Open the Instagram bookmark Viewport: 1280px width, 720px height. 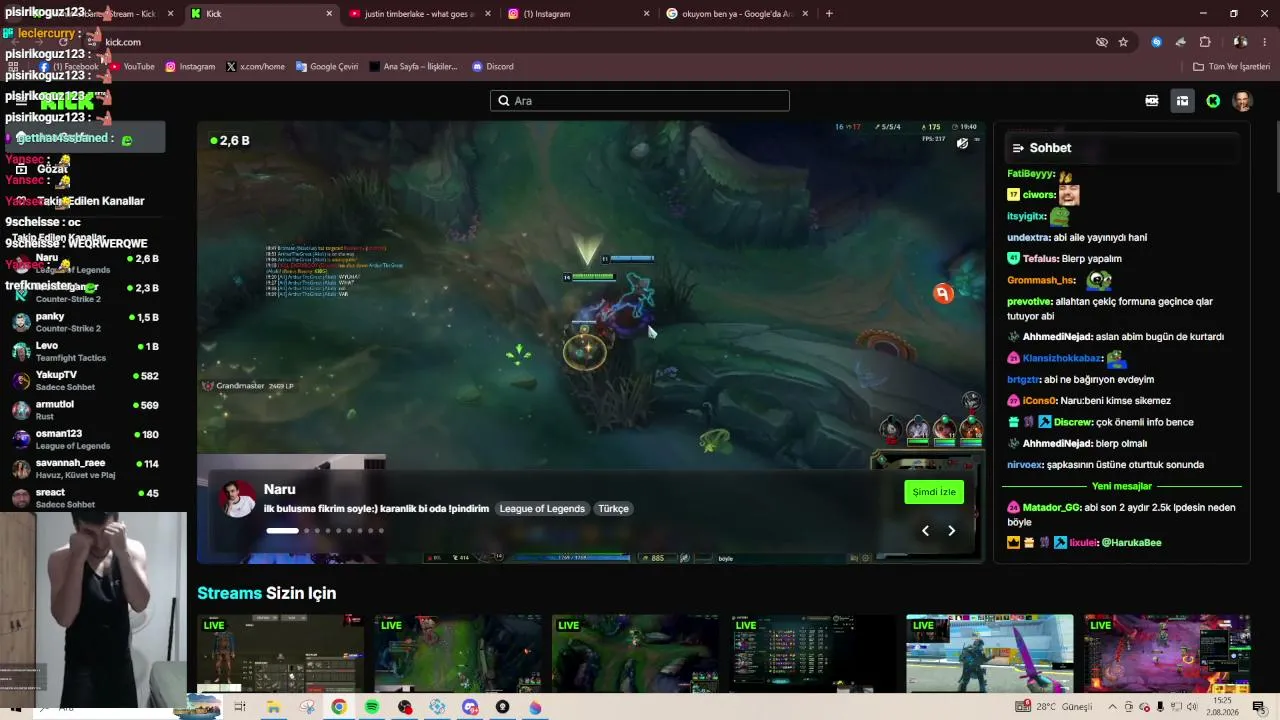point(190,67)
